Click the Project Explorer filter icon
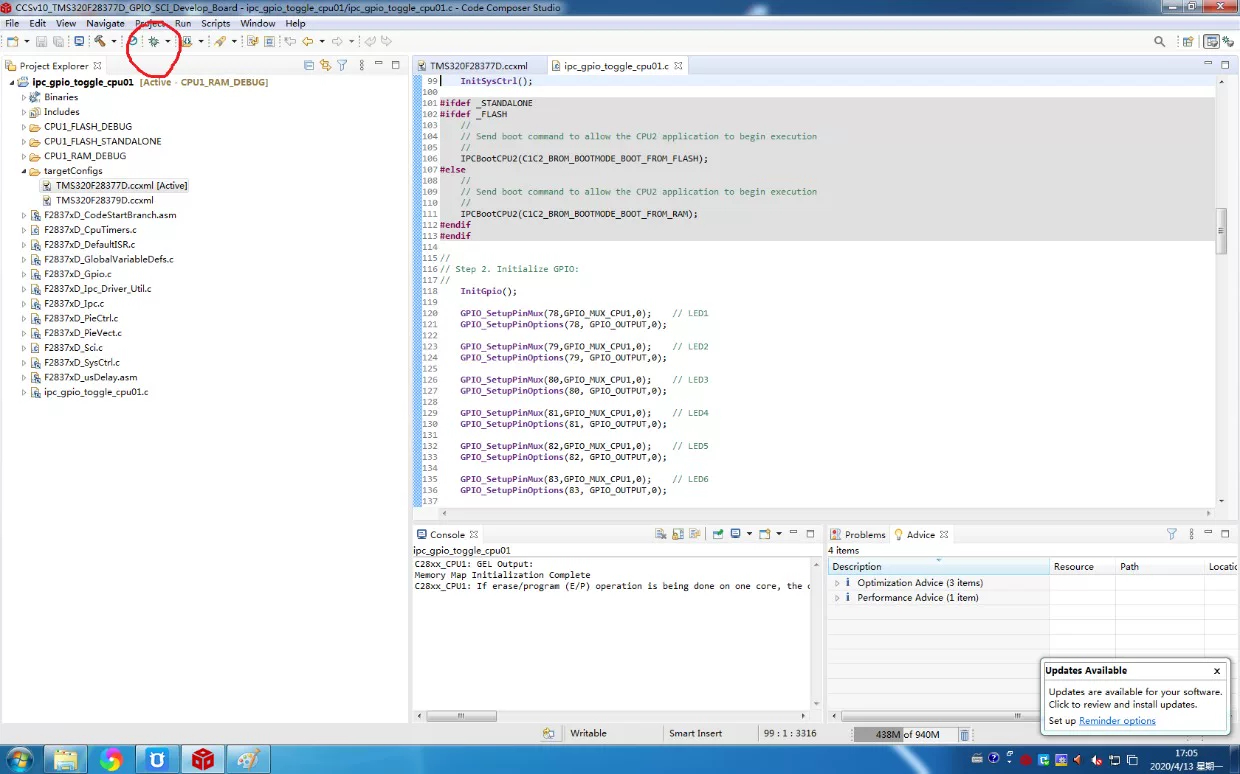The width and height of the screenshot is (1240, 774). pyautogui.click(x=342, y=65)
